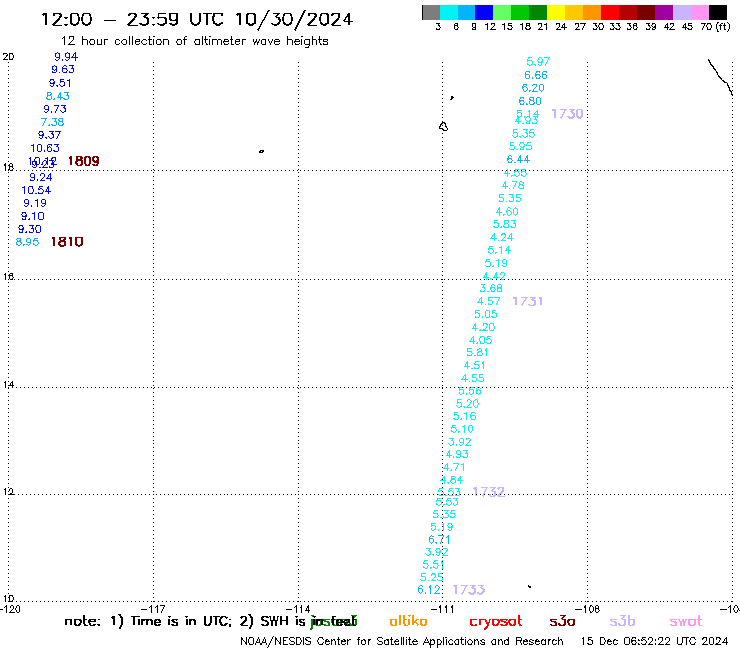
Task: Click the wave height value '6.80'
Action: pos(530,101)
